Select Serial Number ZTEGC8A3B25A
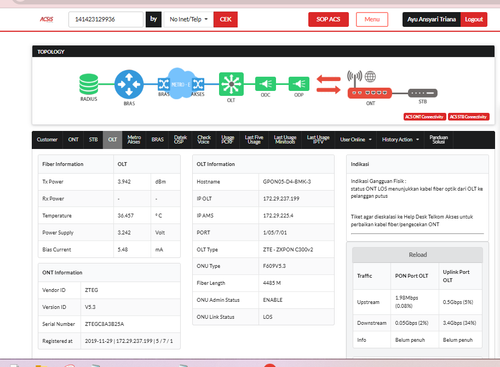Screen dimensions: 500x367 coord(104,324)
